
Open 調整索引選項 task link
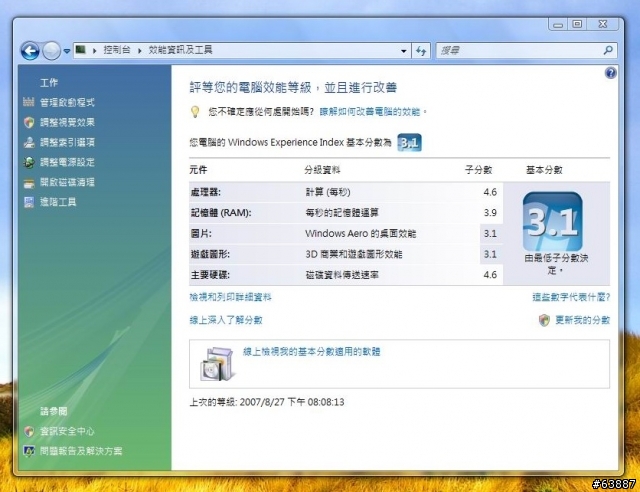point(67,142)
